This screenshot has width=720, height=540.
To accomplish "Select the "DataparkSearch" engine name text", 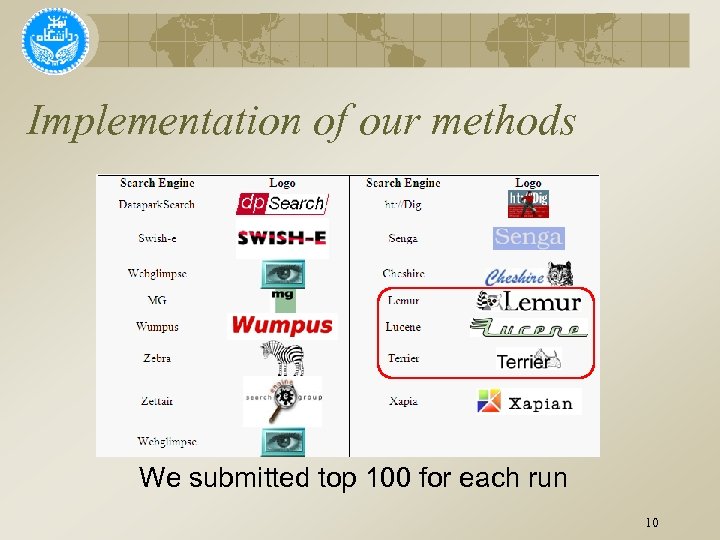I will (157, 204).
